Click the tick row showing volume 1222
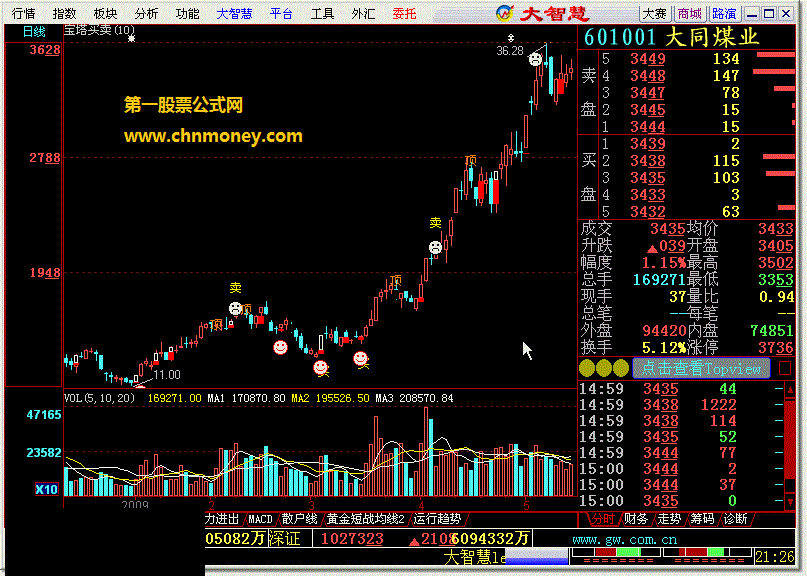Screen dimensions: 807x576 coord(680,405)
